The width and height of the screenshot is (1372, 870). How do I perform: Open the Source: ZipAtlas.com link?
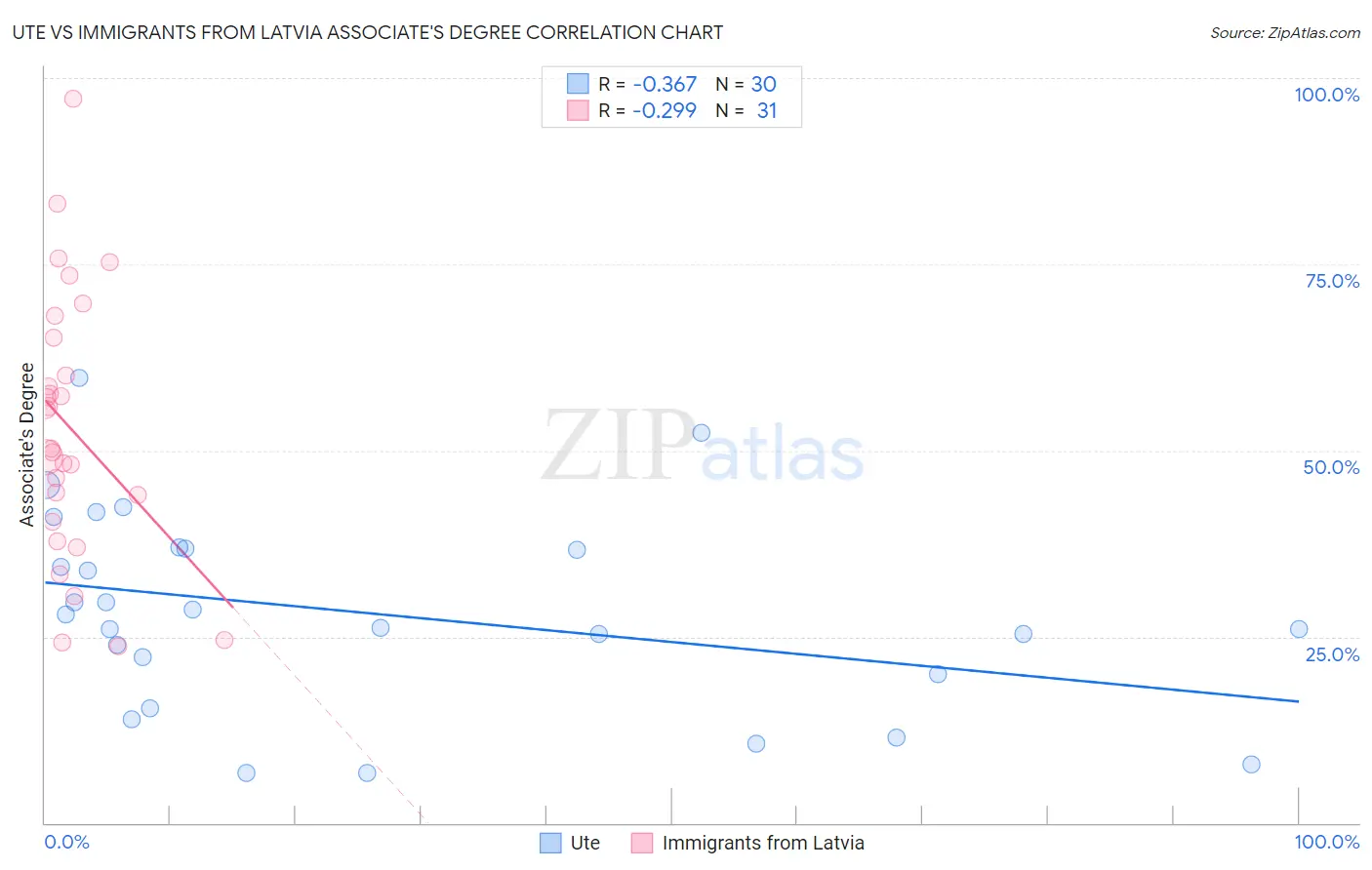tap(1285, 32)
